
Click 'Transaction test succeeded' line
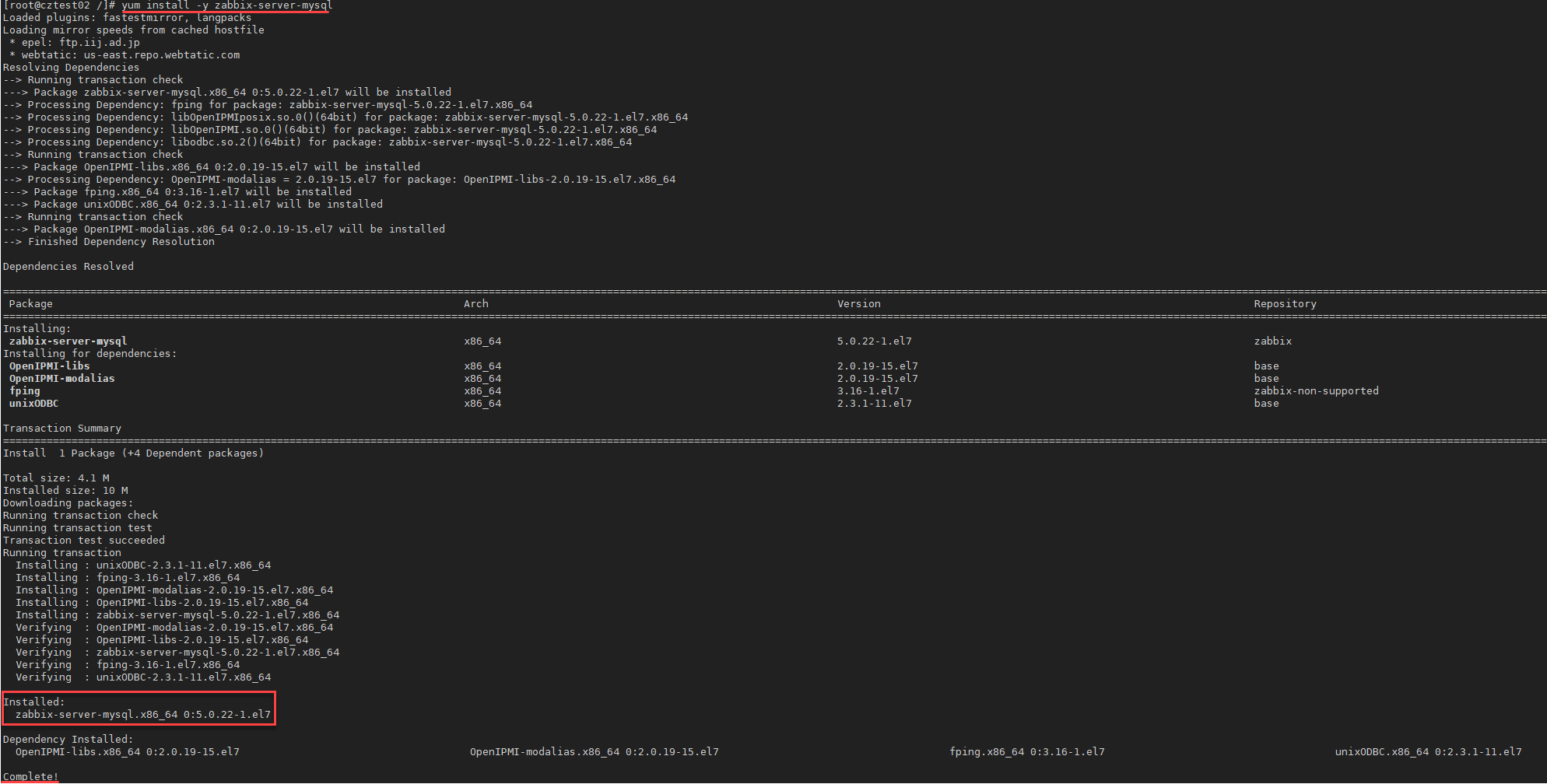click(x=84, y=540)
